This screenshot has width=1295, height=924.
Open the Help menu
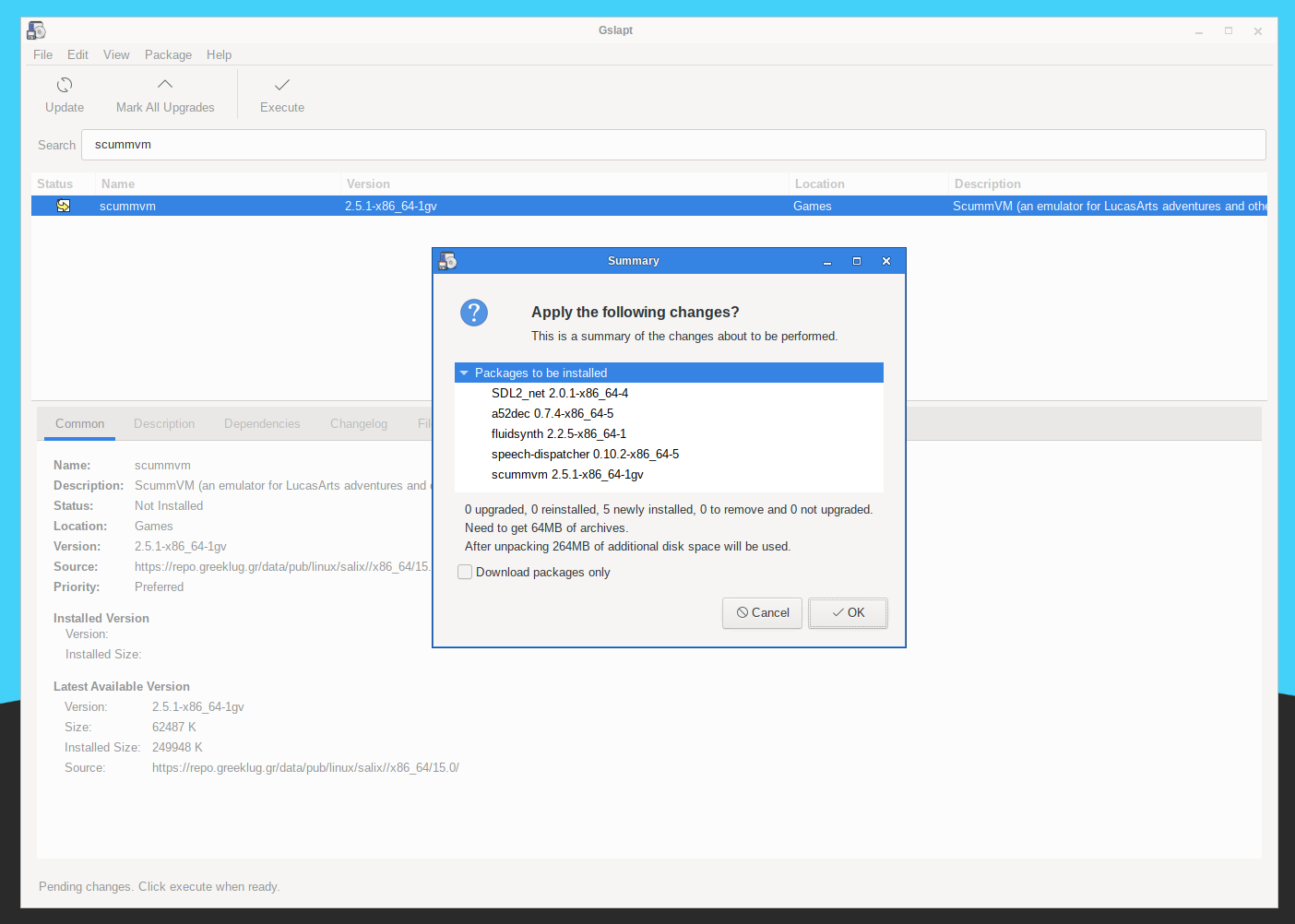coord(220,54)
